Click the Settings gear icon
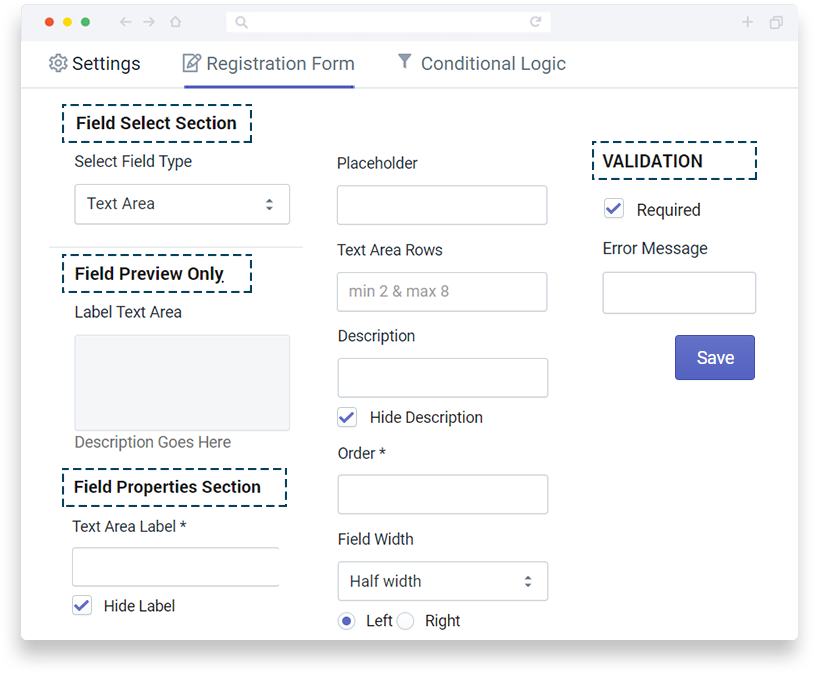The width and height of the screenshot is (816, 675). [x=58, y=63]
